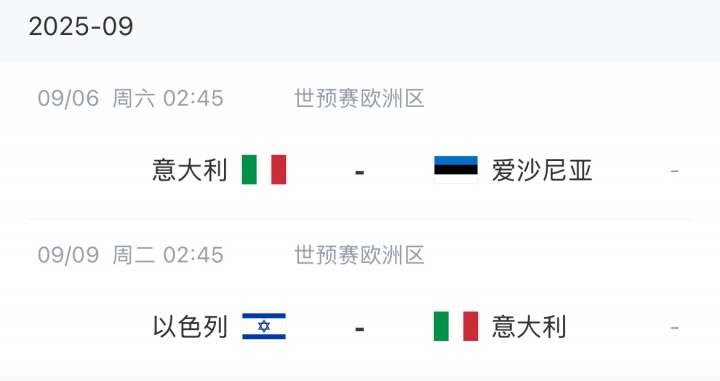Open the 2025-09 month header

coord(81,26)
